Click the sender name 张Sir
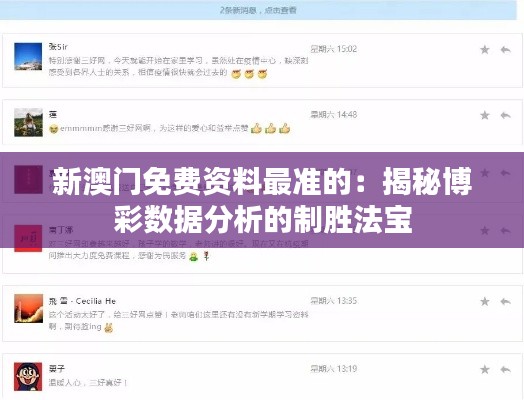The image size is (524, 400). click(58, 47)
